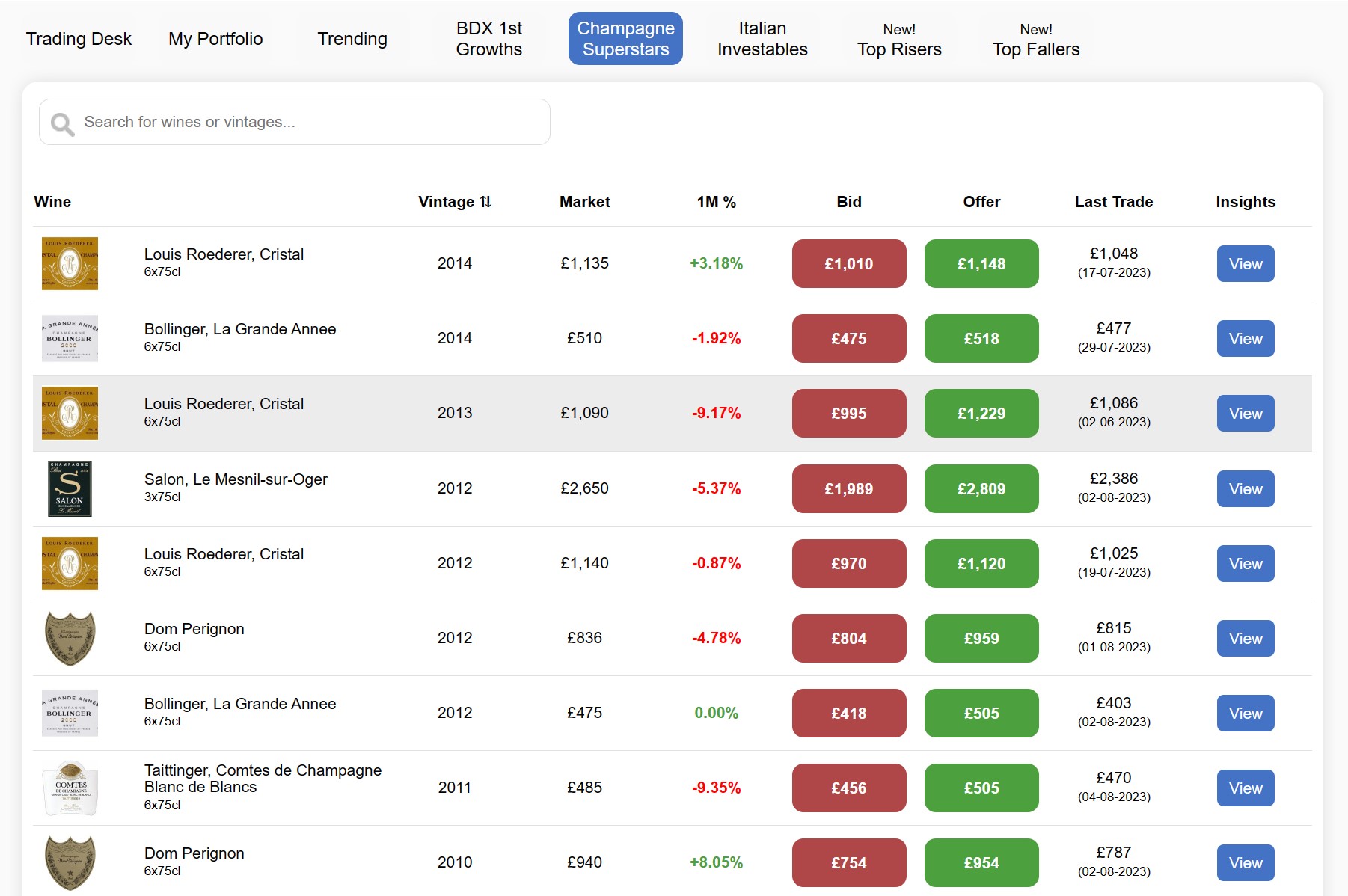Click the £804 bid for Dom Perignon 2012
This screenshot has width=1348, height=896.
click(x=849, y=638)
